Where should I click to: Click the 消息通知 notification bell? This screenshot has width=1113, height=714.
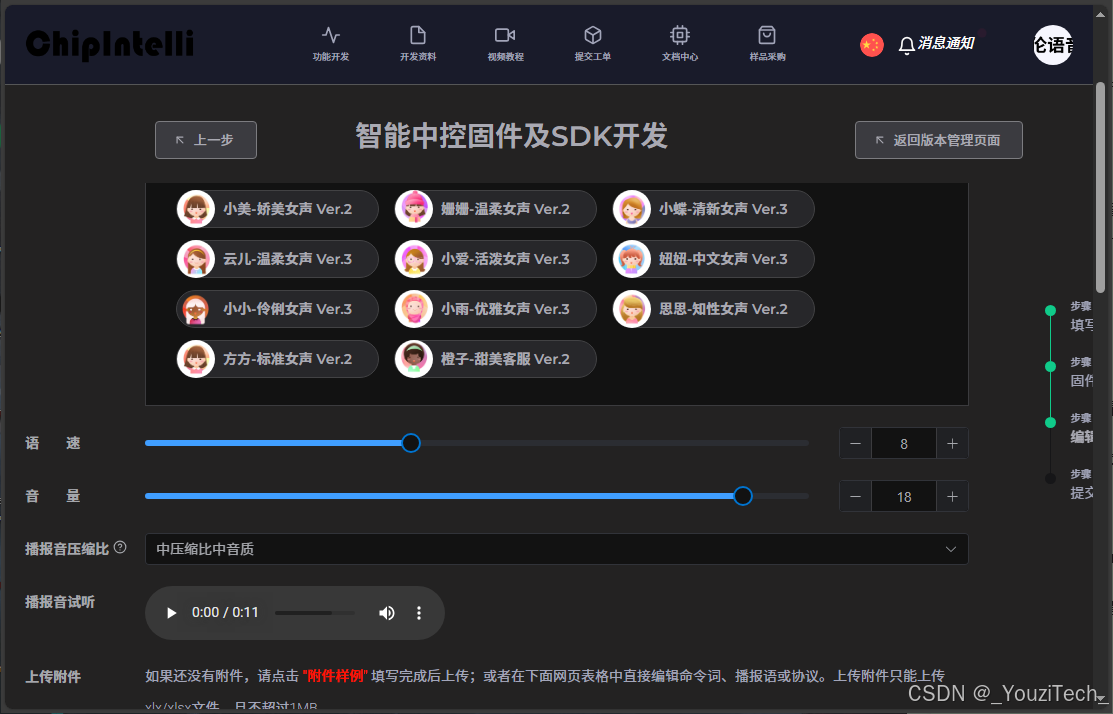click(x=906, y=43)
